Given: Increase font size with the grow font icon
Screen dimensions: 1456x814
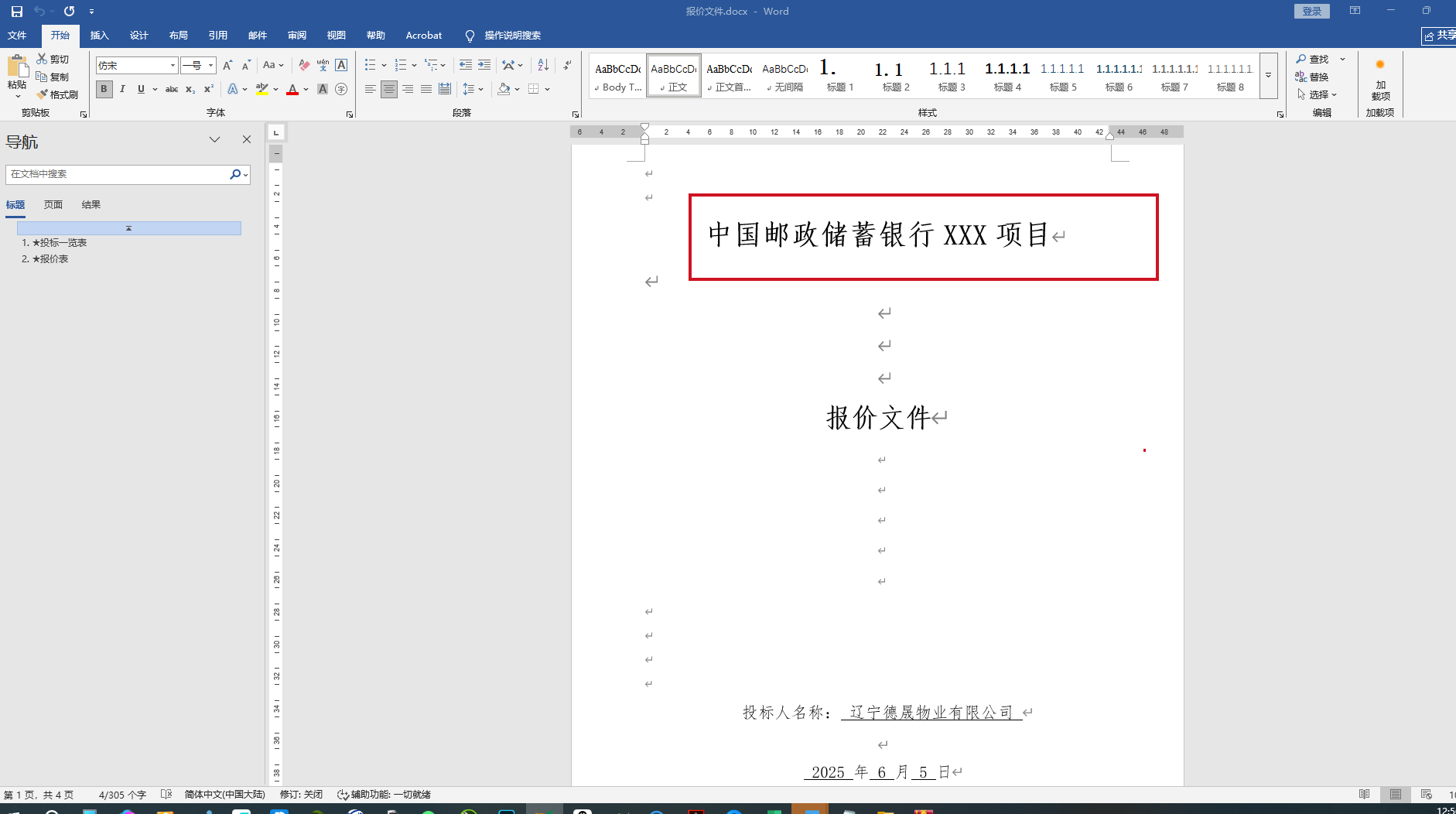Looking at the screenshot, I should [227, 66].
